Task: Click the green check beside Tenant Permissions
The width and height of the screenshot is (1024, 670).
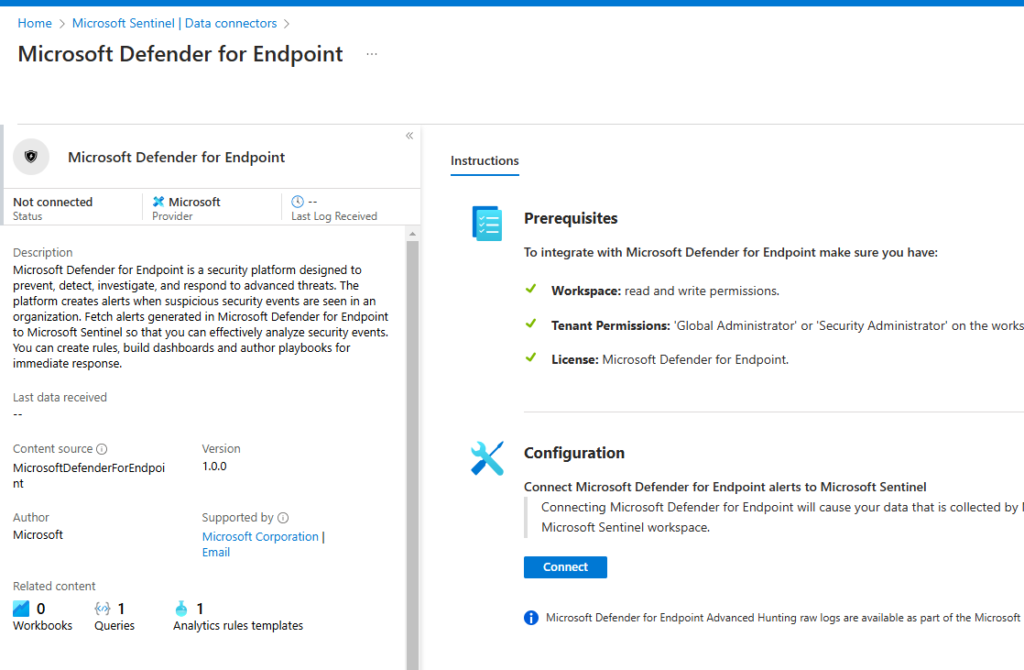Action: point(531,323)
